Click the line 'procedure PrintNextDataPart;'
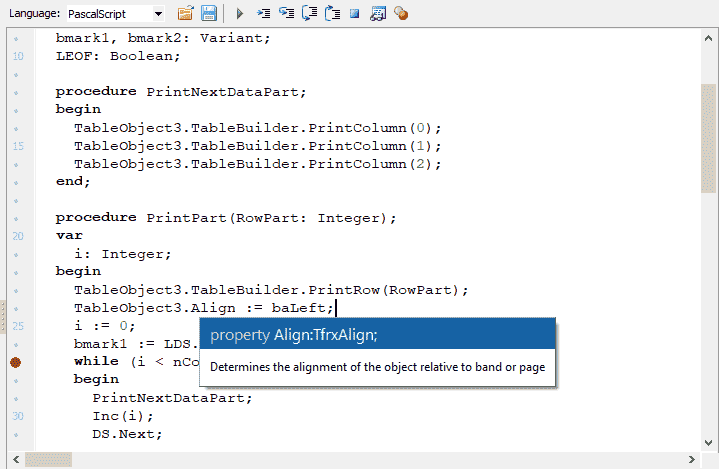 coord(181,92)
